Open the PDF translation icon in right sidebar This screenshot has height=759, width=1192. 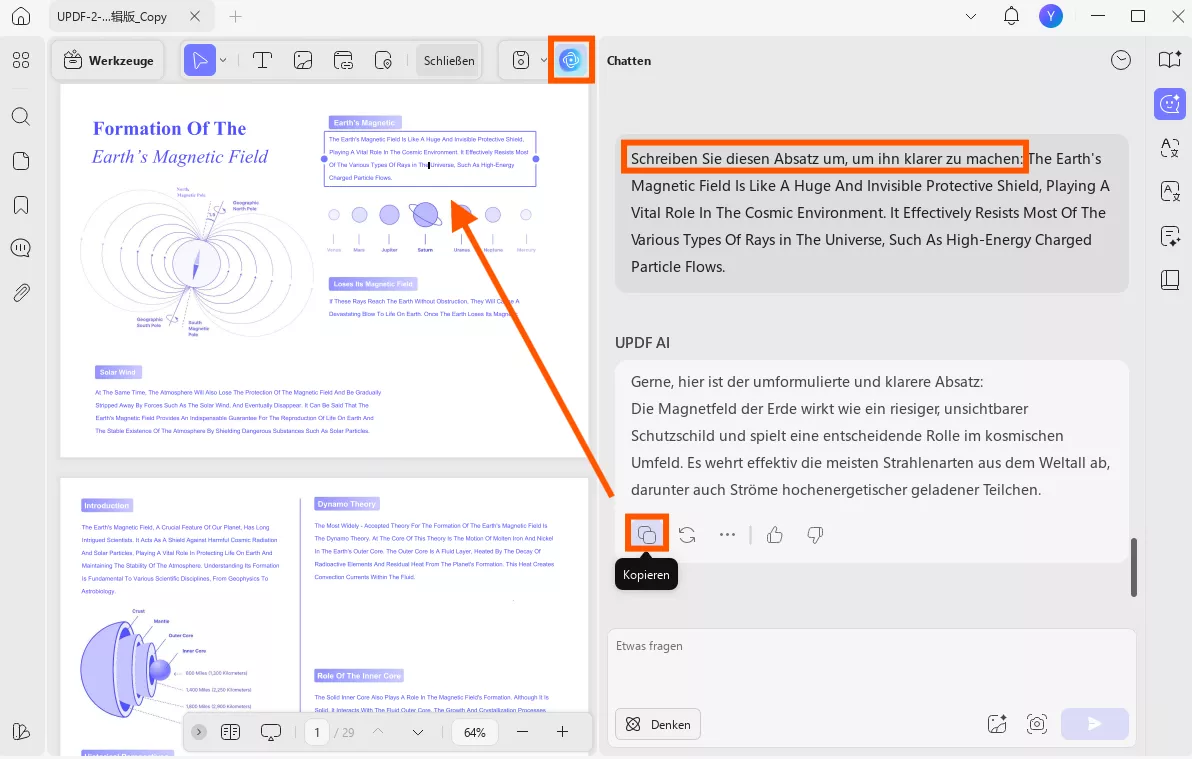(1169, 192)
